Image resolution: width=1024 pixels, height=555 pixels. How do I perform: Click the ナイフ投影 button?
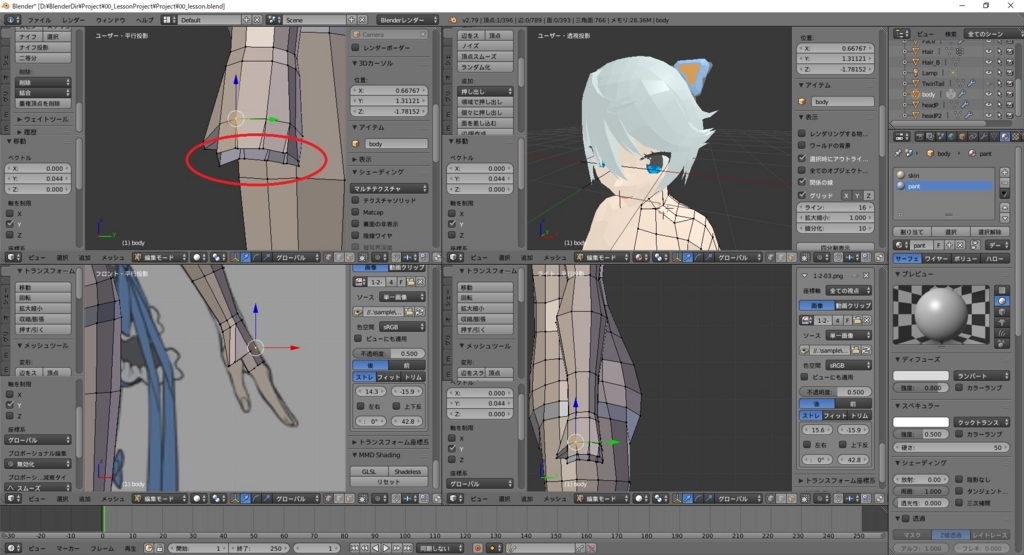(x=43, y=47)
